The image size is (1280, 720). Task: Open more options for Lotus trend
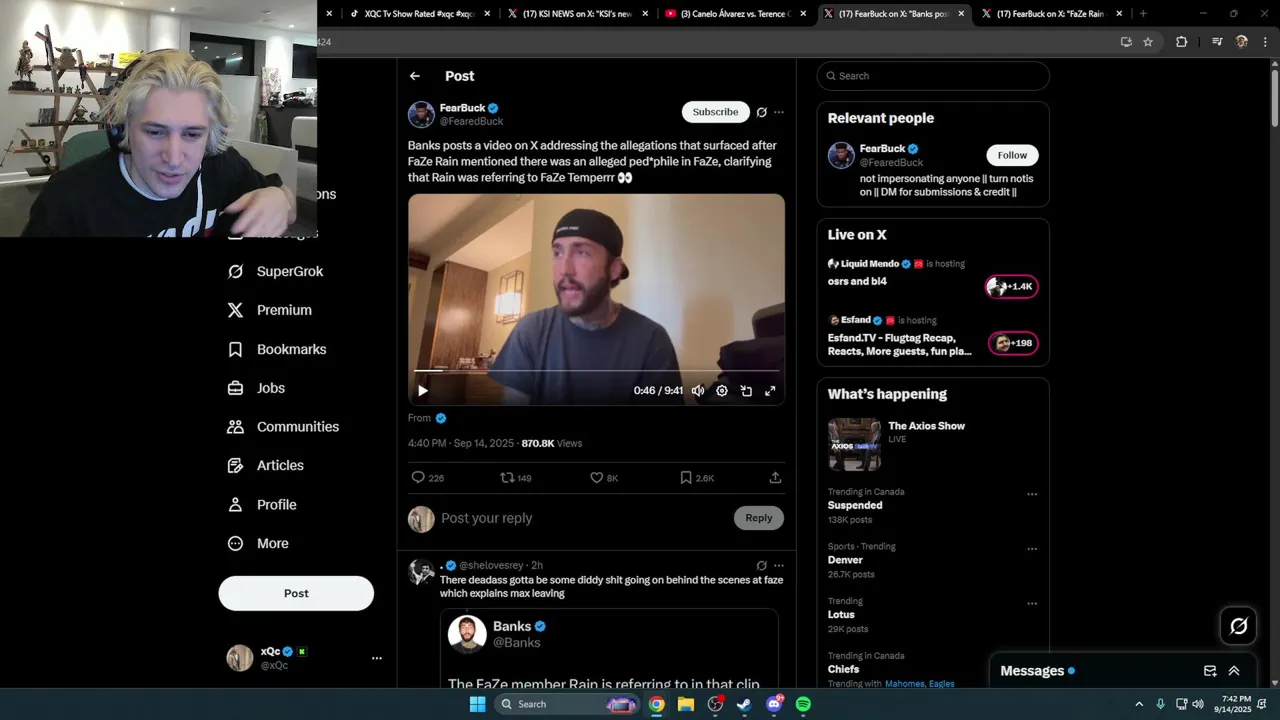pyautogui.click(x=1032, y=604)
